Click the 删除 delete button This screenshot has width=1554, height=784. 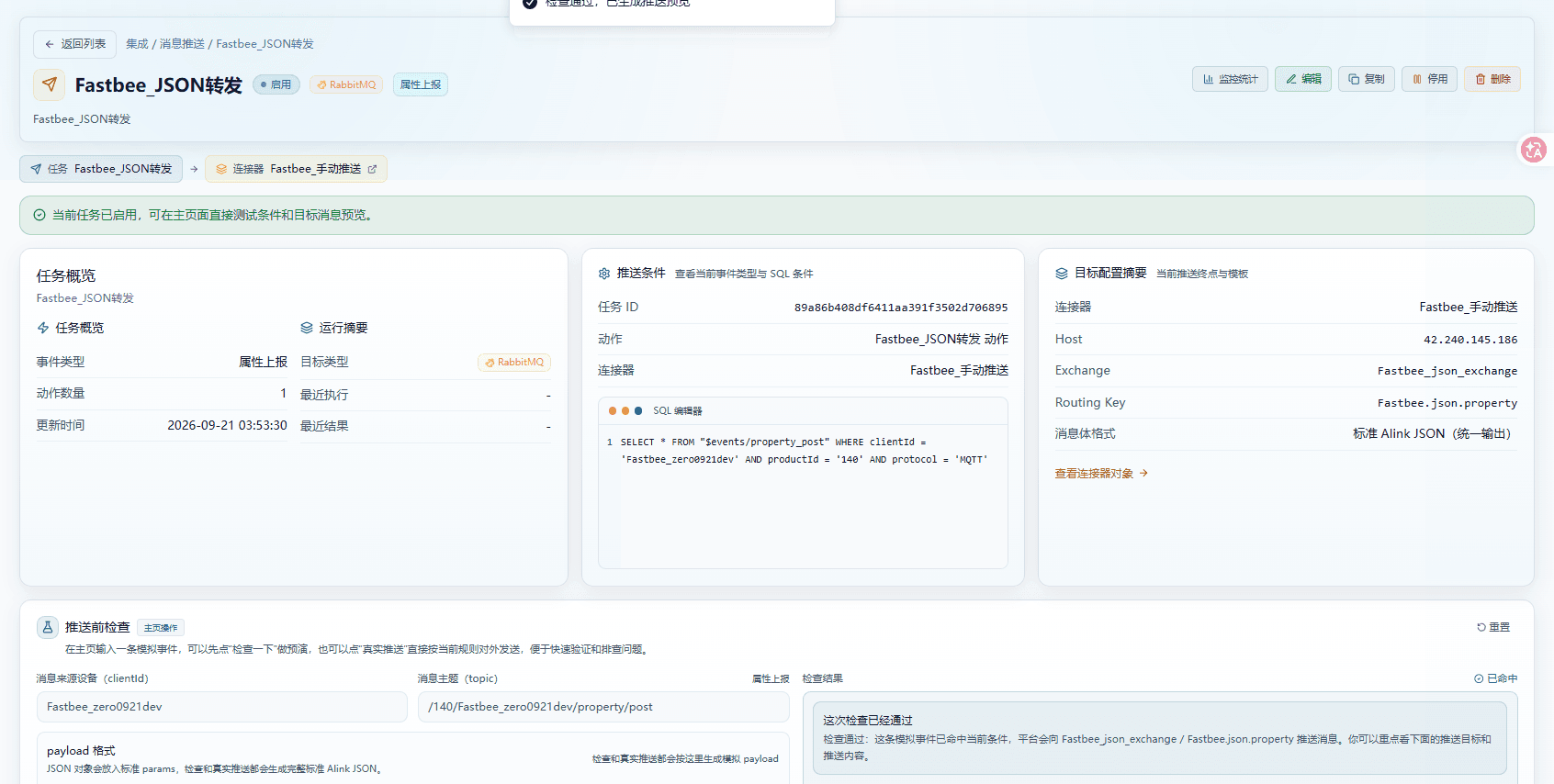(x=1492, y=79)
